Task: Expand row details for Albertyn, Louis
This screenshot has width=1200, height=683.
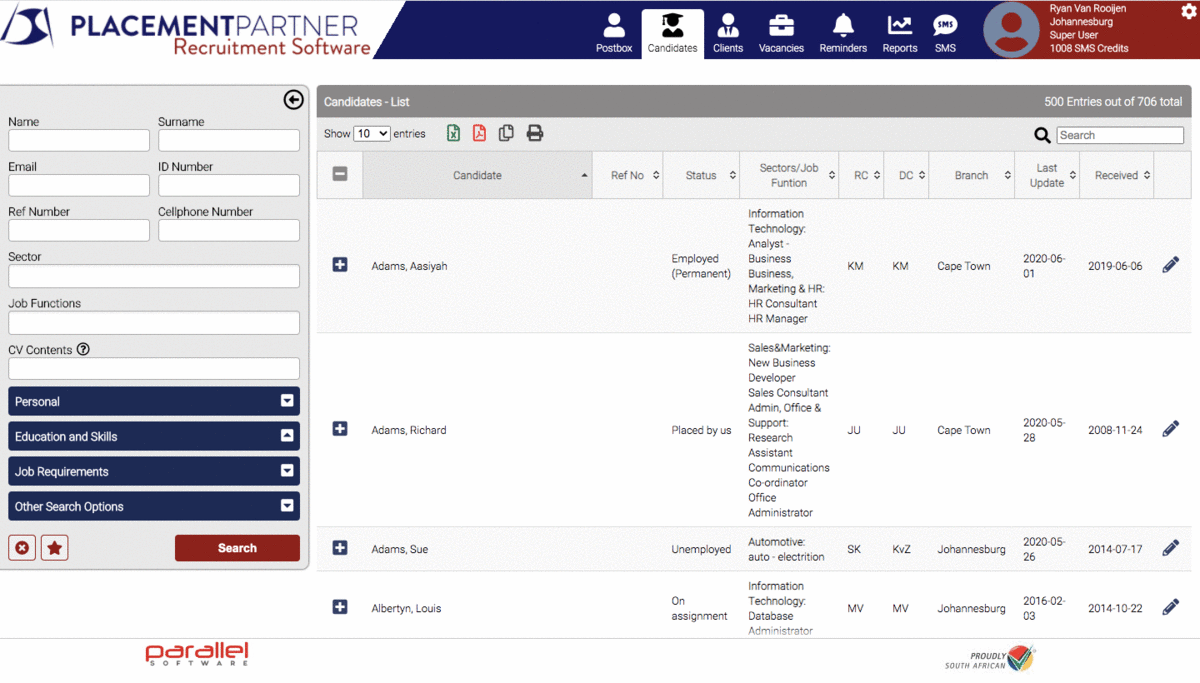Action: [x=340, y=607]
